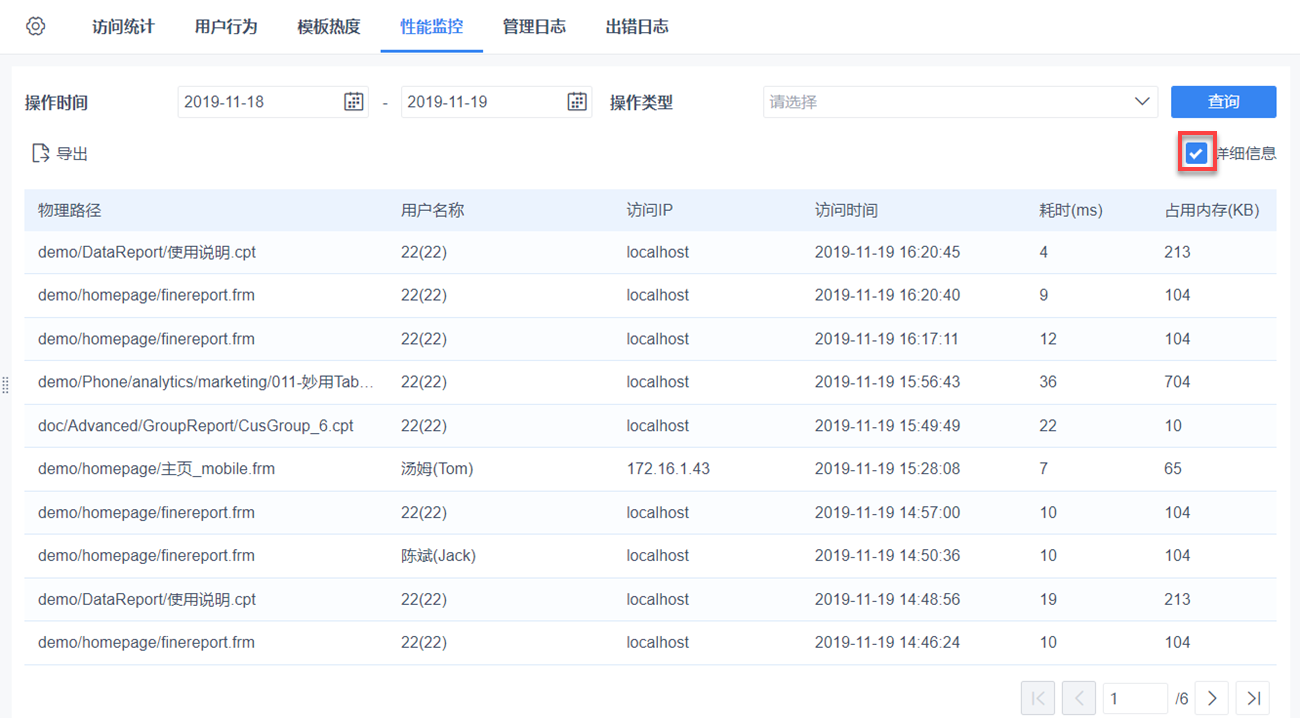The image size is (1300, 718).
Task: Click the 导出 export label
Action: coord(72,153)
